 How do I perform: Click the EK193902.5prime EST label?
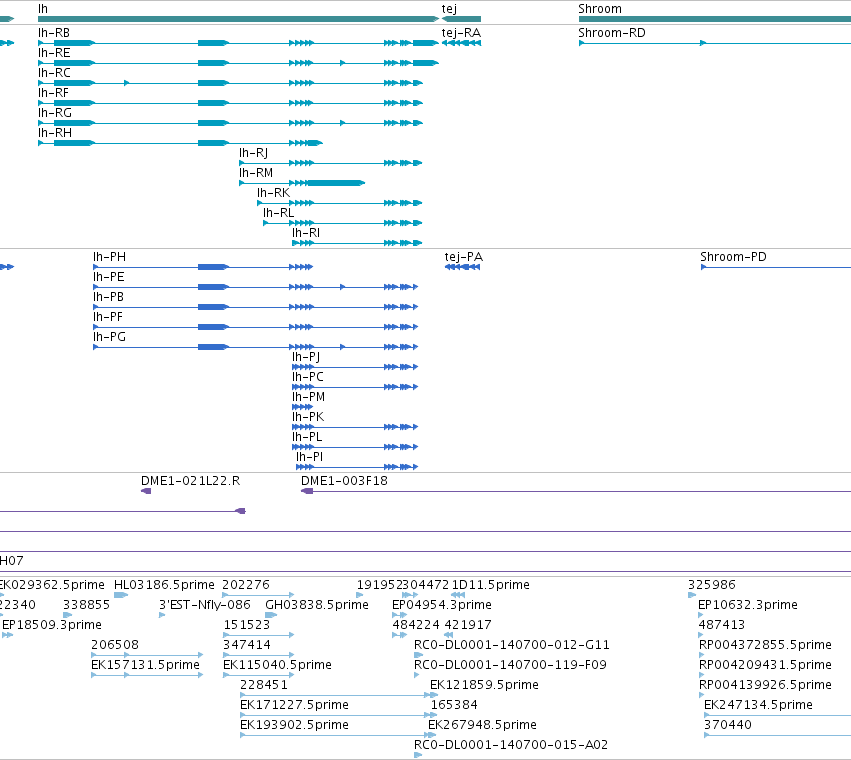294,725
